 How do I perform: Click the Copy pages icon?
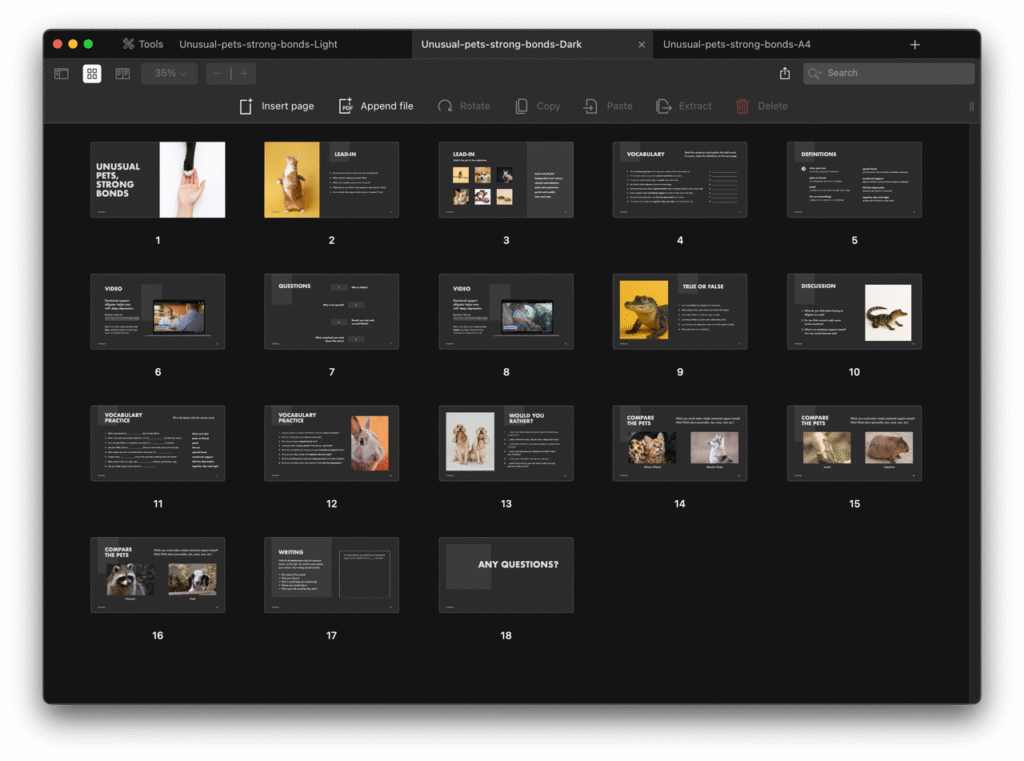coord(521,106)
